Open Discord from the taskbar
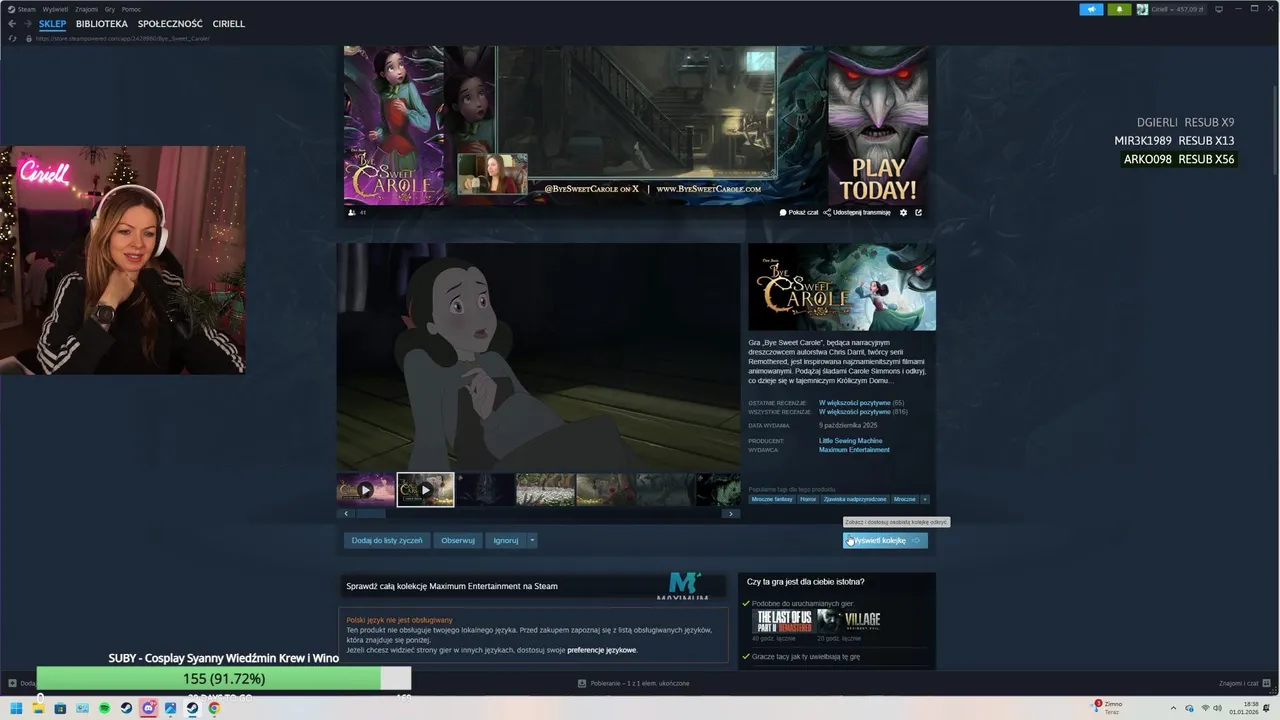The image size is (1280, 720). click(148, 708)
